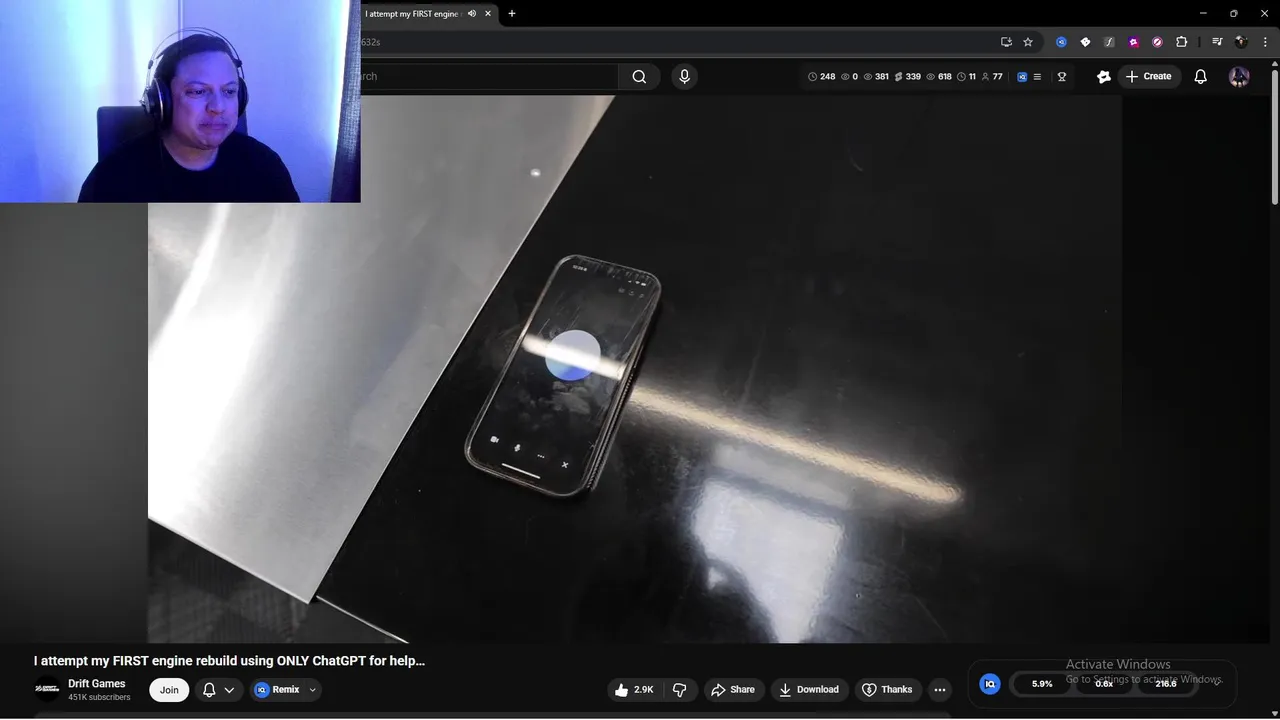The image size is (1280, 720).
Task: Like the video with 2.9K thumbs up
Action: 634,690
